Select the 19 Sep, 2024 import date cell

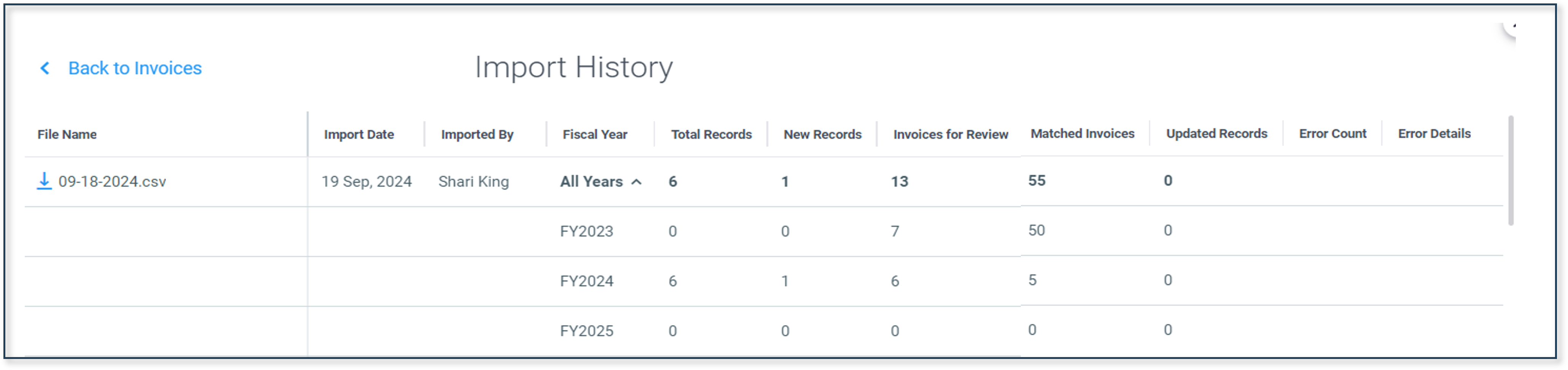point(366,182)
